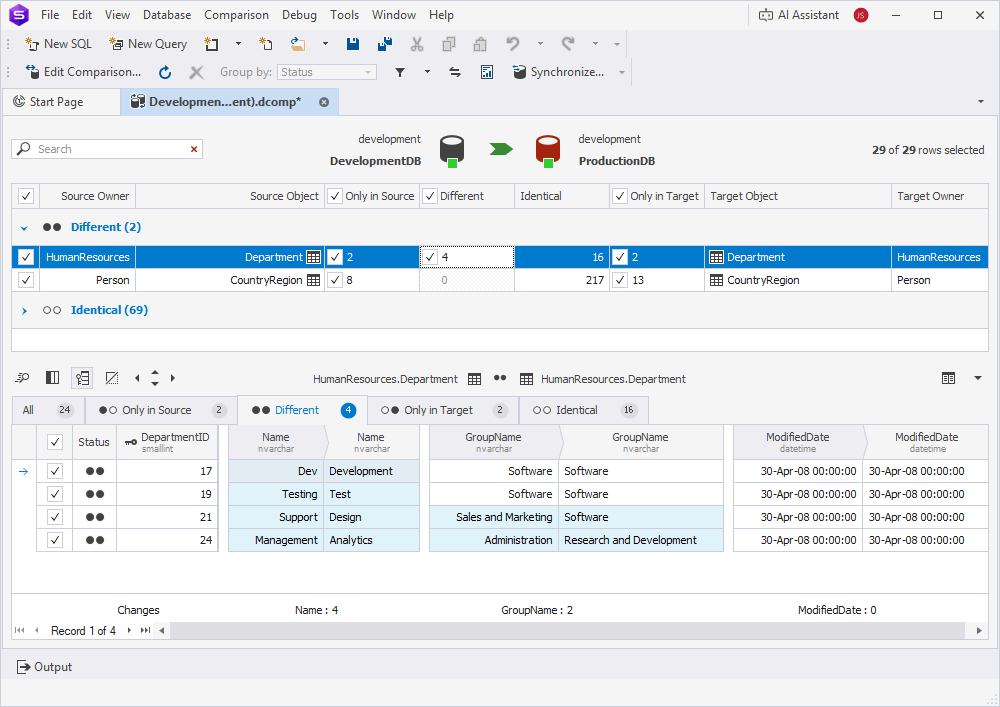
Task: Cut selection using the toolbar scissors icon
Action: click(x=417, y=44)
